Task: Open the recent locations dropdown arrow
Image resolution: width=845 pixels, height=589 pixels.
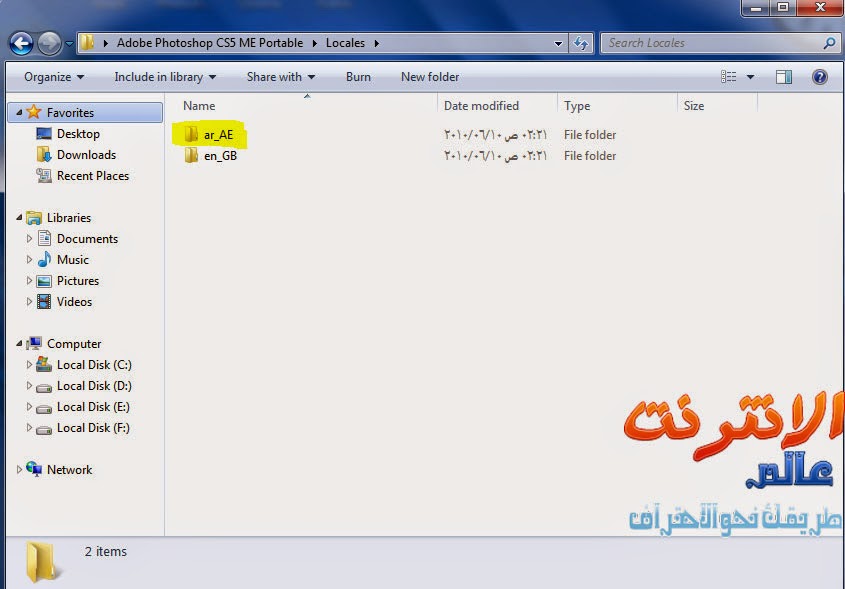Action: pos(69,44)
